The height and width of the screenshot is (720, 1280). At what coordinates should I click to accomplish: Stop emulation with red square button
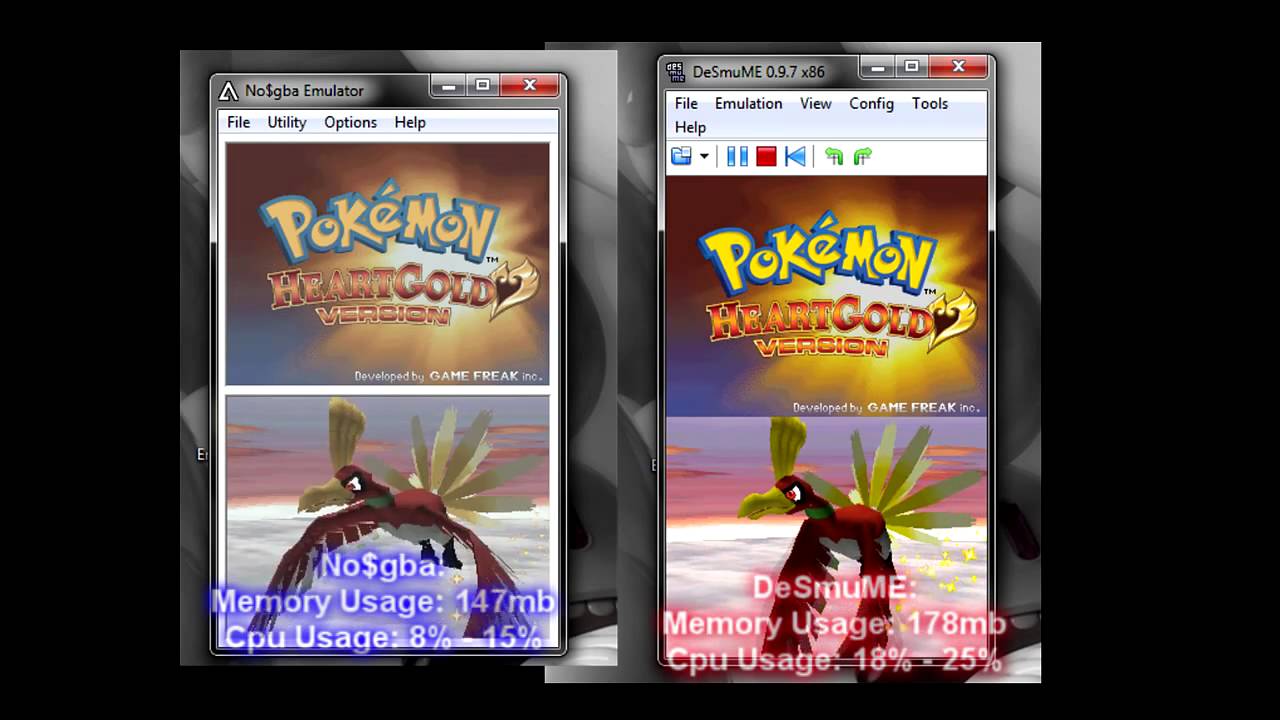pyautogui.click(x=766, y=156)
